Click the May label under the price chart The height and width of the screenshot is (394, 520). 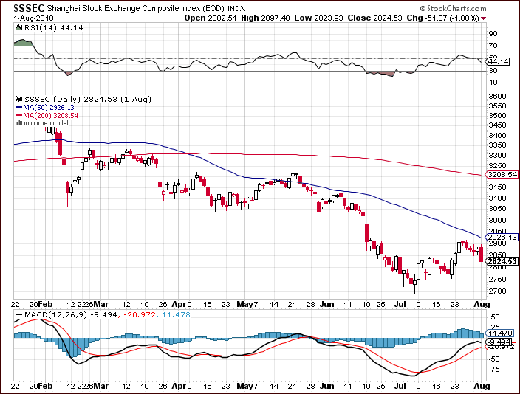pyautogui.click(x=245, y=304)
